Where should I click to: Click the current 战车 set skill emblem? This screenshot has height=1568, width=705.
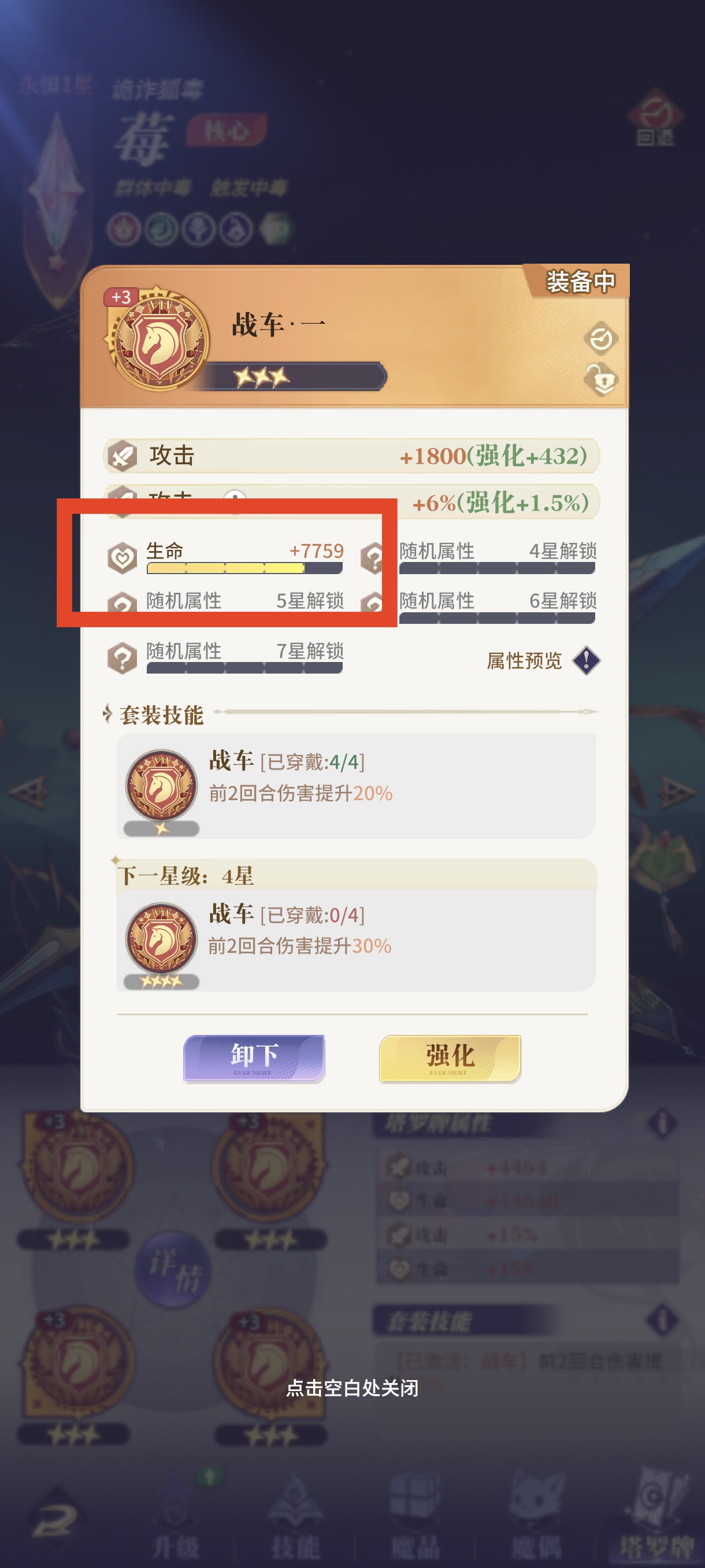(161, 786)
